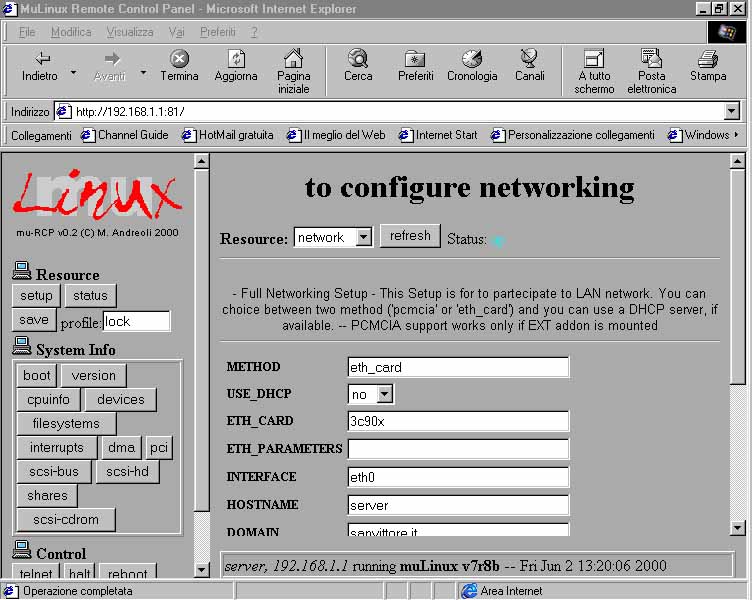Open the Preferiti favorites toolbar icon
Image resolution: width=752 pixels, height=600 pixels.
click(415, 59)
